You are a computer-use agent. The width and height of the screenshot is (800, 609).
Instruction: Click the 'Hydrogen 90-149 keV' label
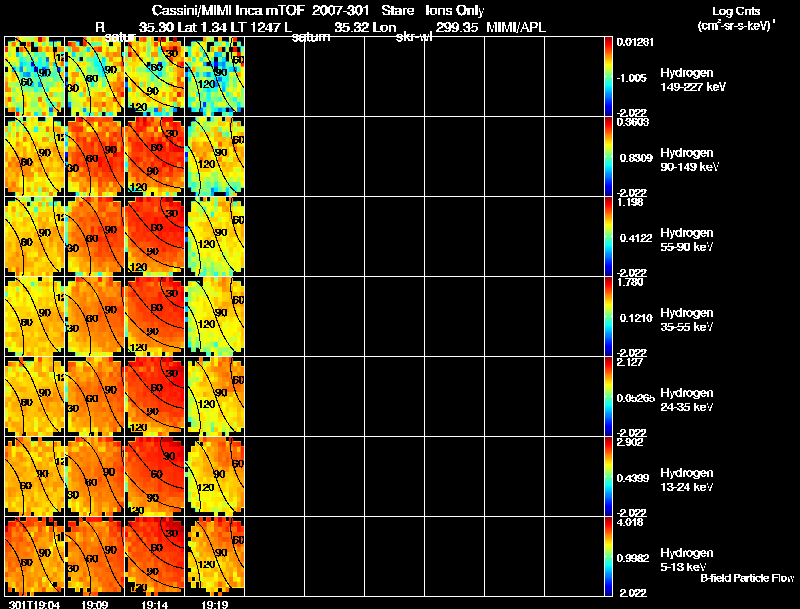[x=689, y=160]
